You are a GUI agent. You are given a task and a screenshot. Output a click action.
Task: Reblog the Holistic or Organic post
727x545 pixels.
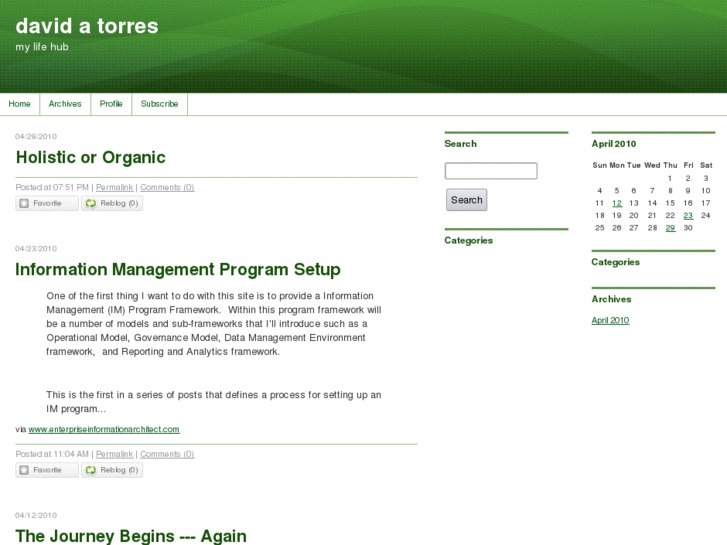[x=112, y=203]
